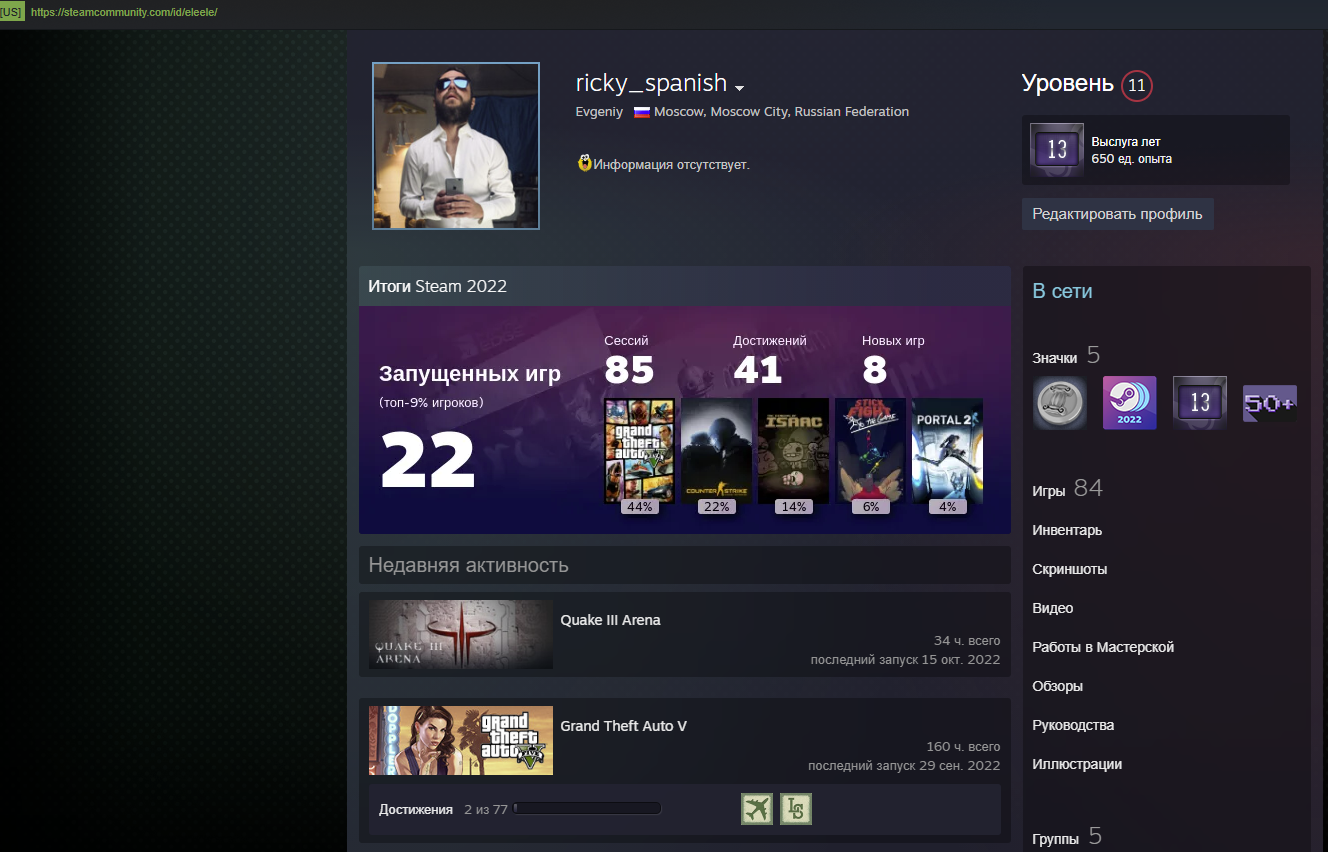
Task: Expand the ricky_spanish name history dropdown arrow
Action: [739, 88]
